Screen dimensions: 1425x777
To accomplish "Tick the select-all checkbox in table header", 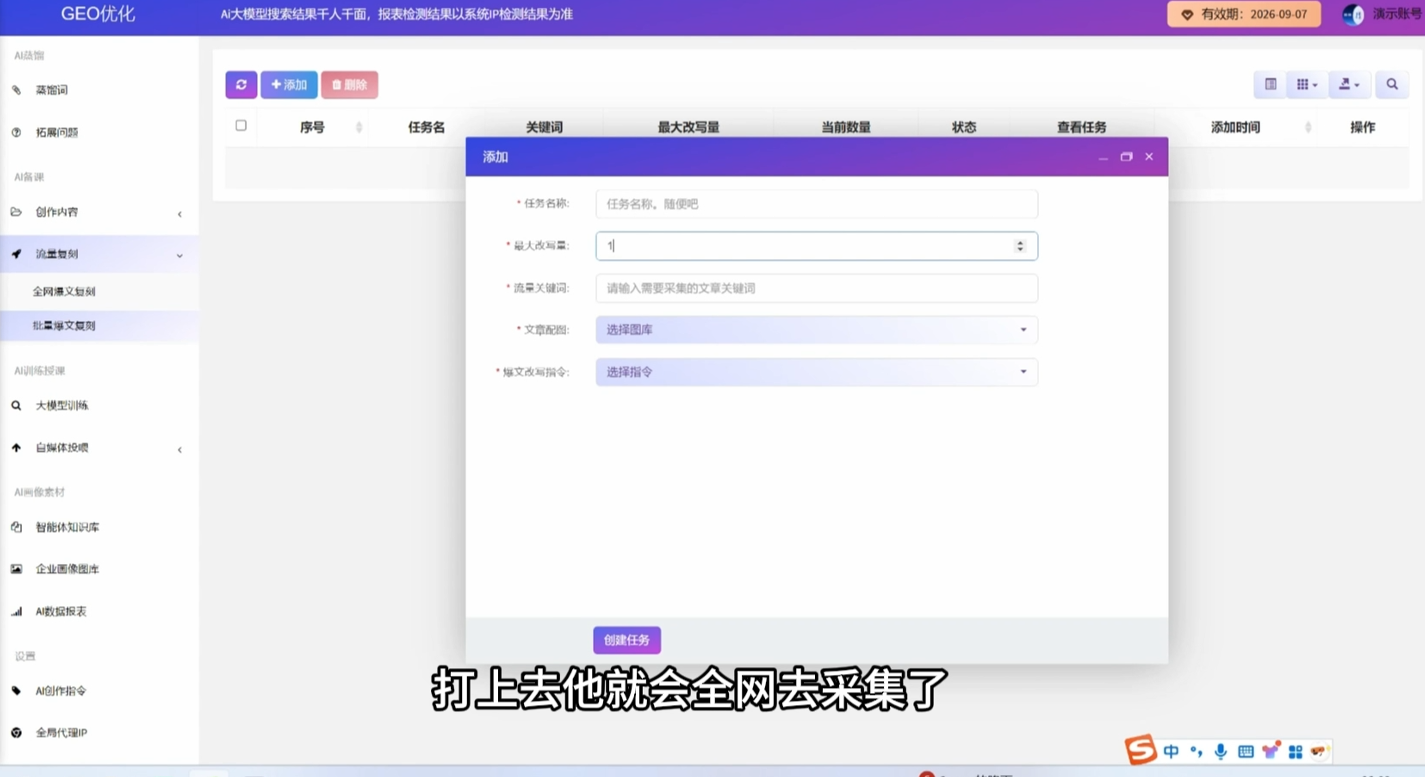I will [241, 126].
